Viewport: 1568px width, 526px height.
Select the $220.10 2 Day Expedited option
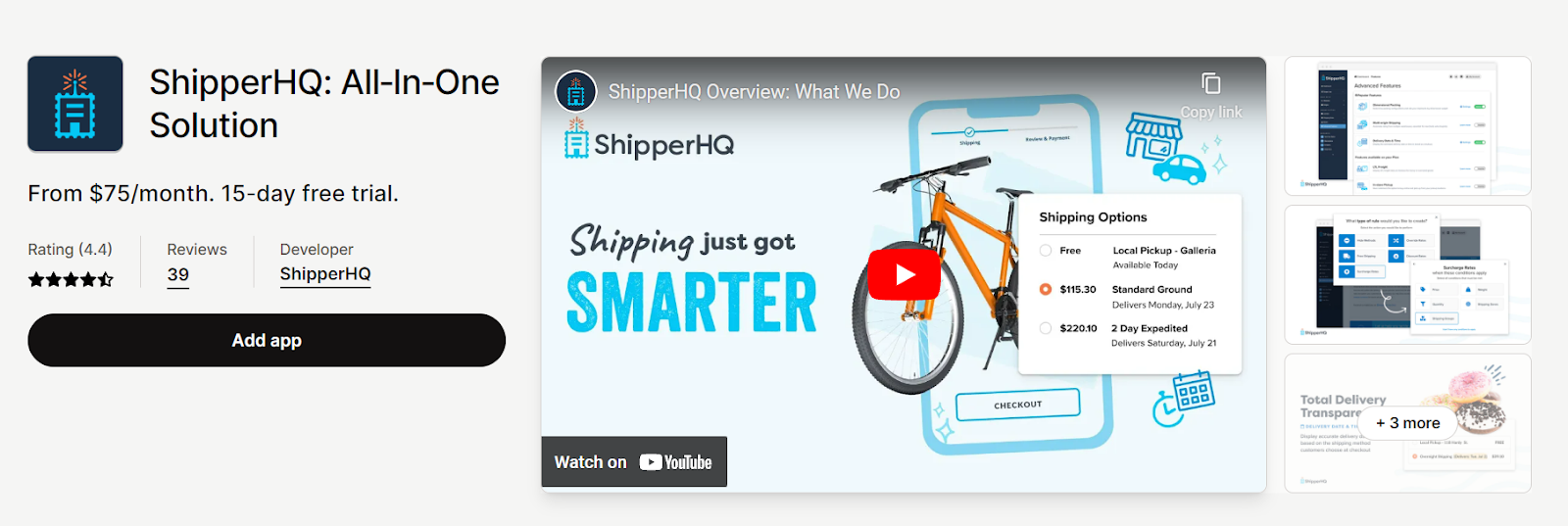[1046, 328]
